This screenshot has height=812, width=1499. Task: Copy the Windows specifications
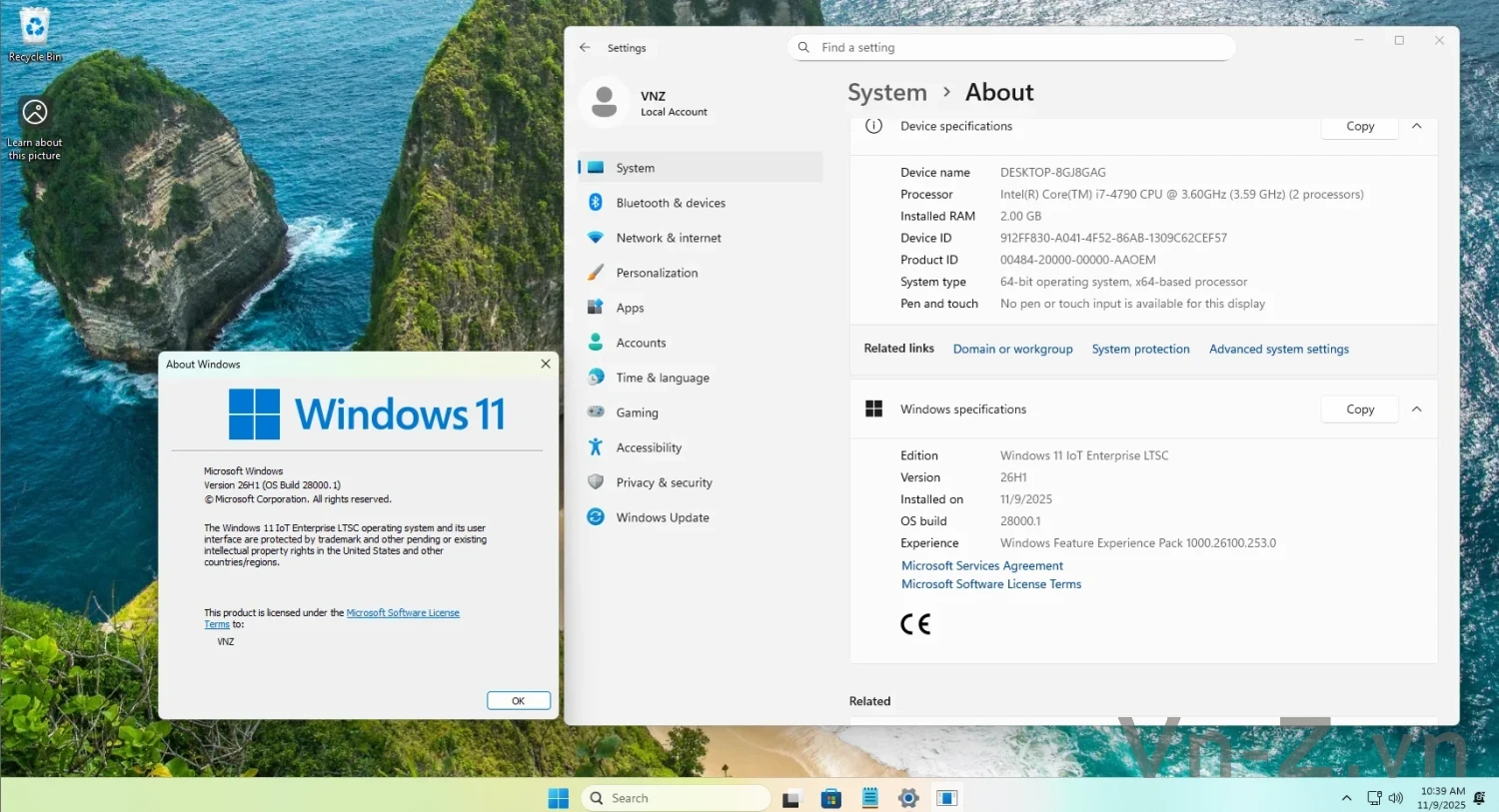point(1359,409)
